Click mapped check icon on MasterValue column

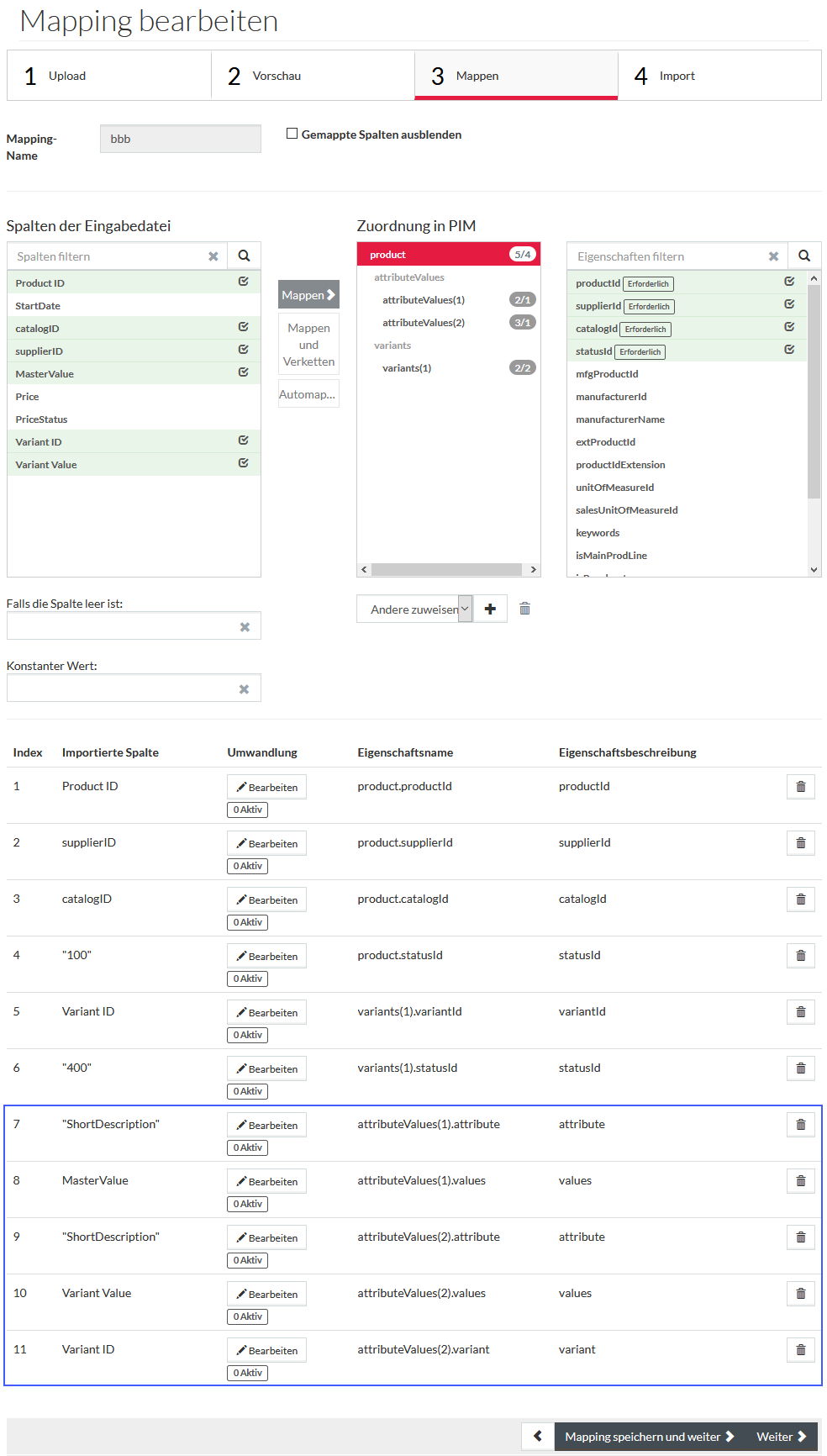pos(243,372)
